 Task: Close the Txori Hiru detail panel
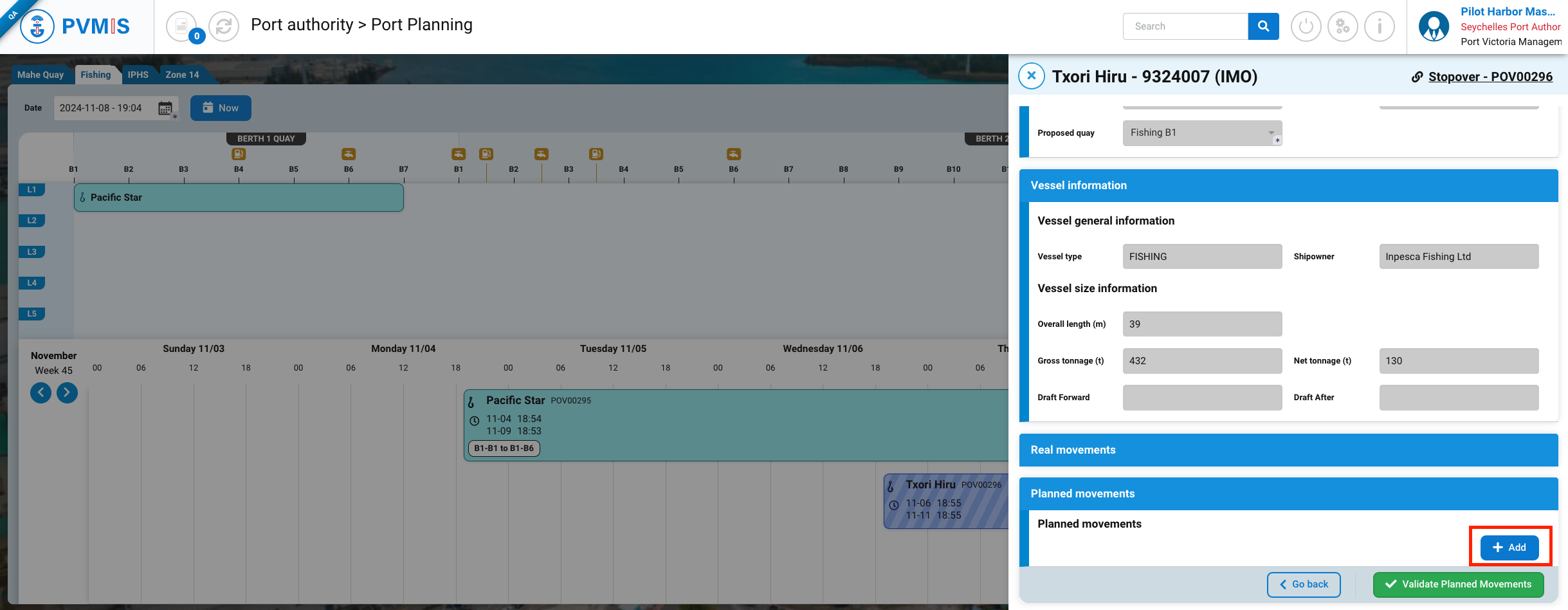click(x=1031, y=76)
